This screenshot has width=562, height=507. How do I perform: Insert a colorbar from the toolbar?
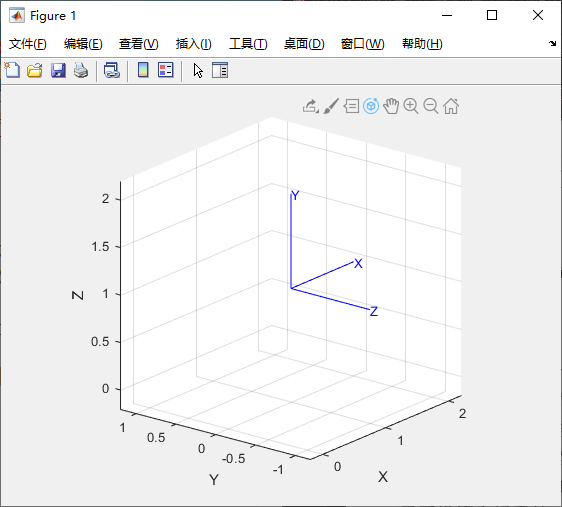(x=143, y=70)
